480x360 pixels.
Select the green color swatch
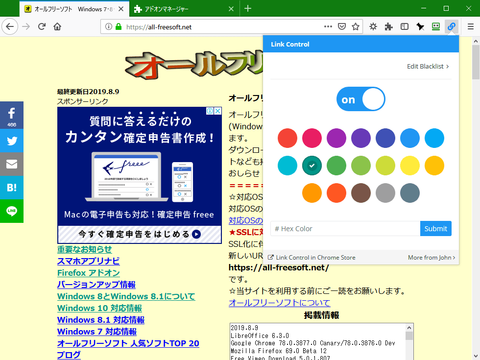(x=336, y=165)
